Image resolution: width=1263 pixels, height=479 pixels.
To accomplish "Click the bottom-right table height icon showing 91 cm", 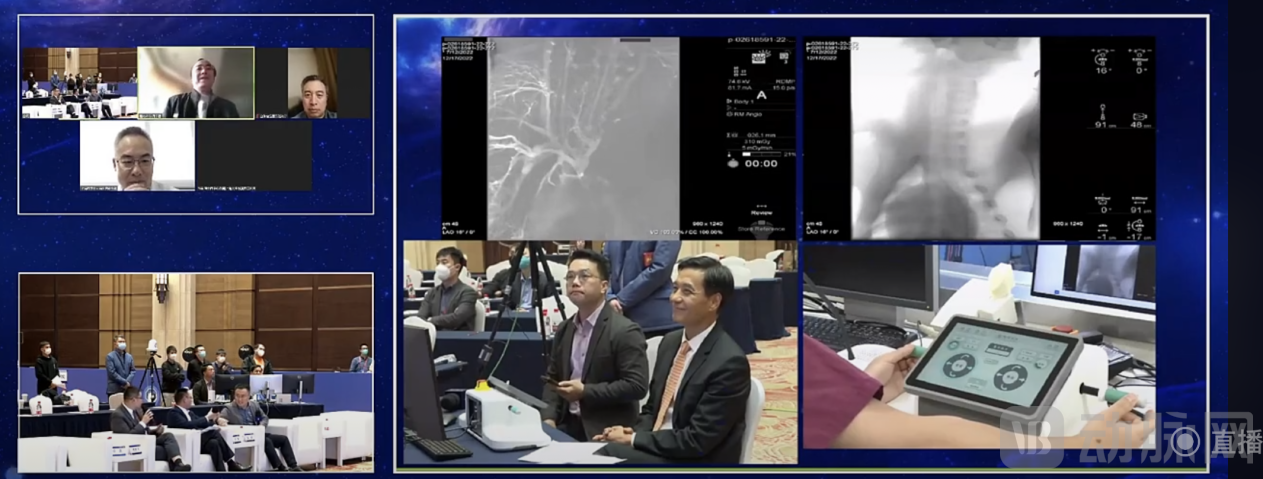I will pos(1138,203).
